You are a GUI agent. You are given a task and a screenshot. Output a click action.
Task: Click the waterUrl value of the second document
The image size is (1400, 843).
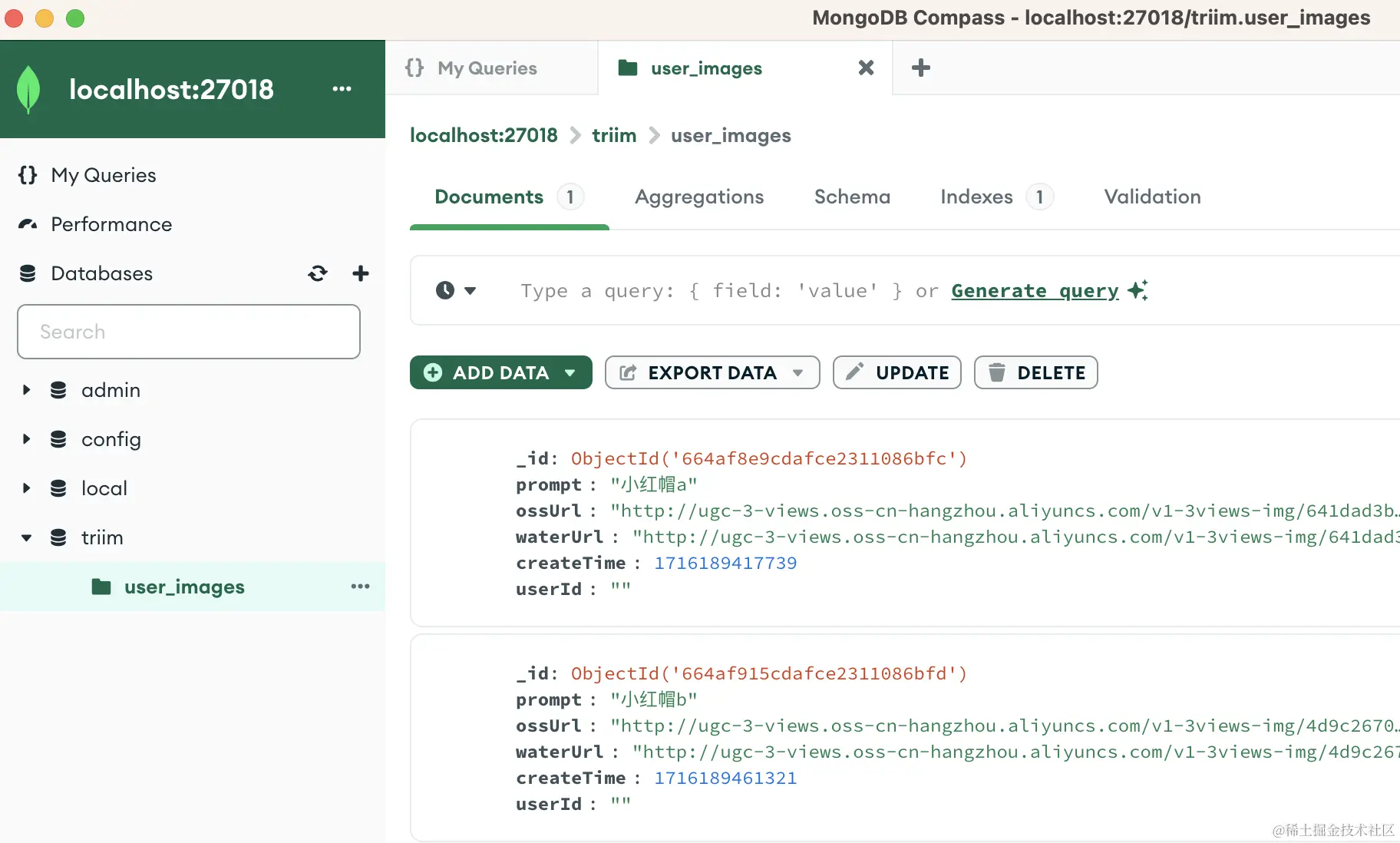[x=1016, y=752]
